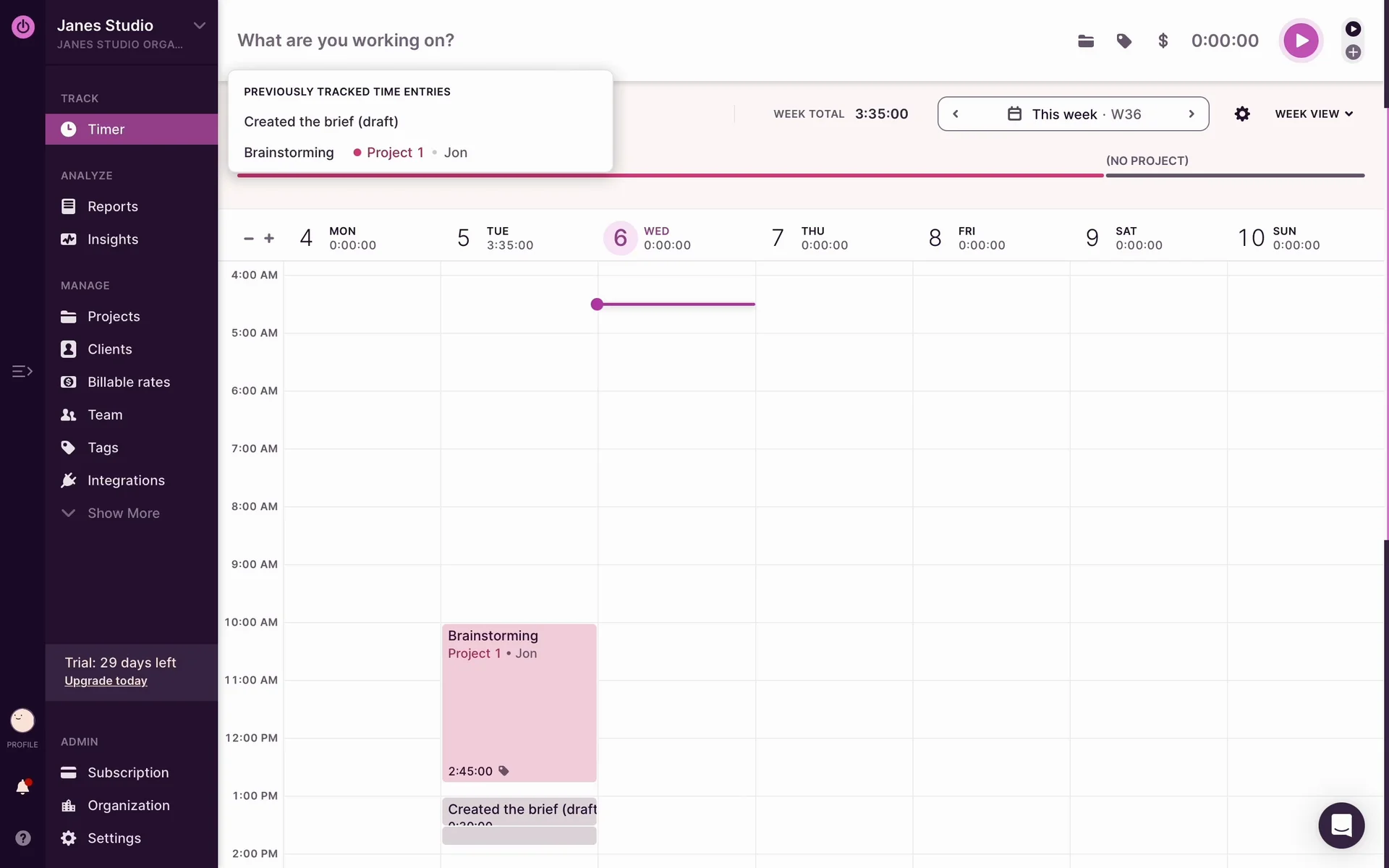Toggle the billable dollar sign icon
This screenshot has width=1389, height=868.
pos(1163,41)
